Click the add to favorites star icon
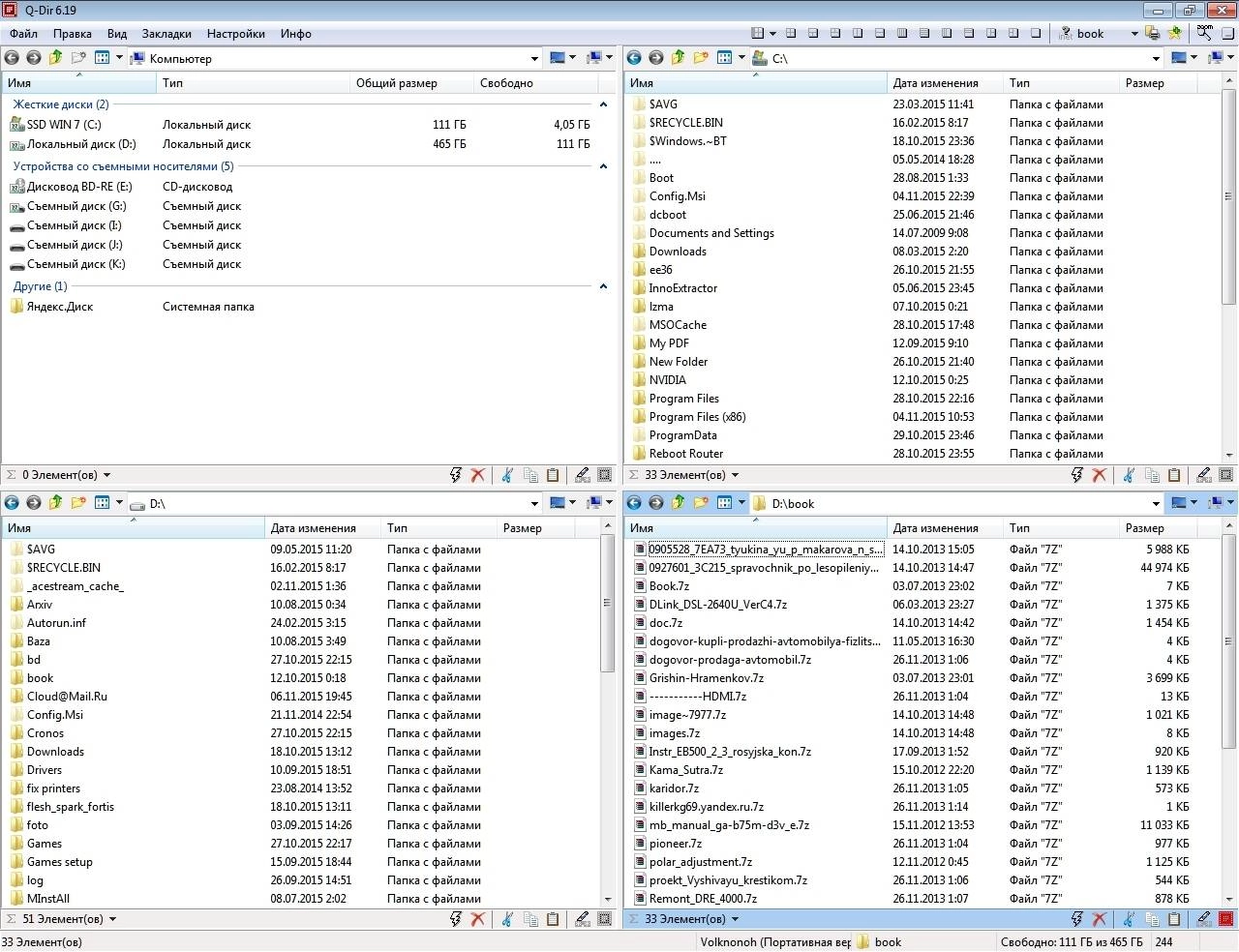1239x952 pixels. (1174, 33)
